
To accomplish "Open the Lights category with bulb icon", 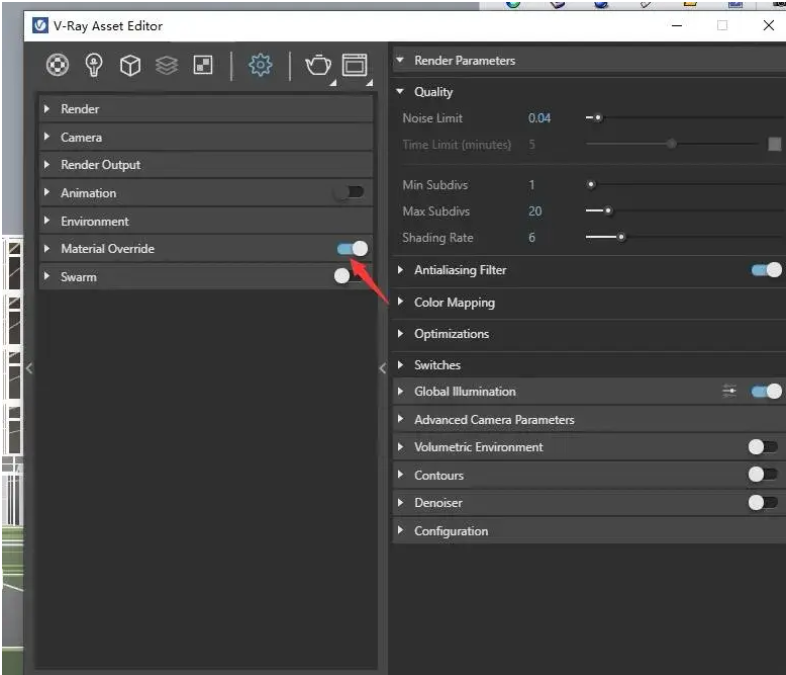I will 94,65.
